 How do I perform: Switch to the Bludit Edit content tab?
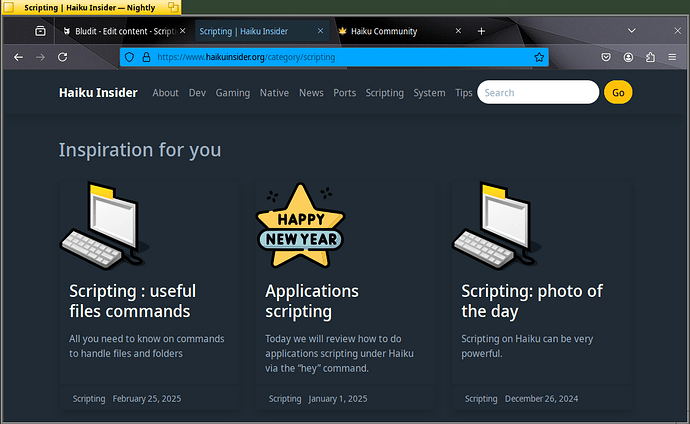(x=123, y=31)
